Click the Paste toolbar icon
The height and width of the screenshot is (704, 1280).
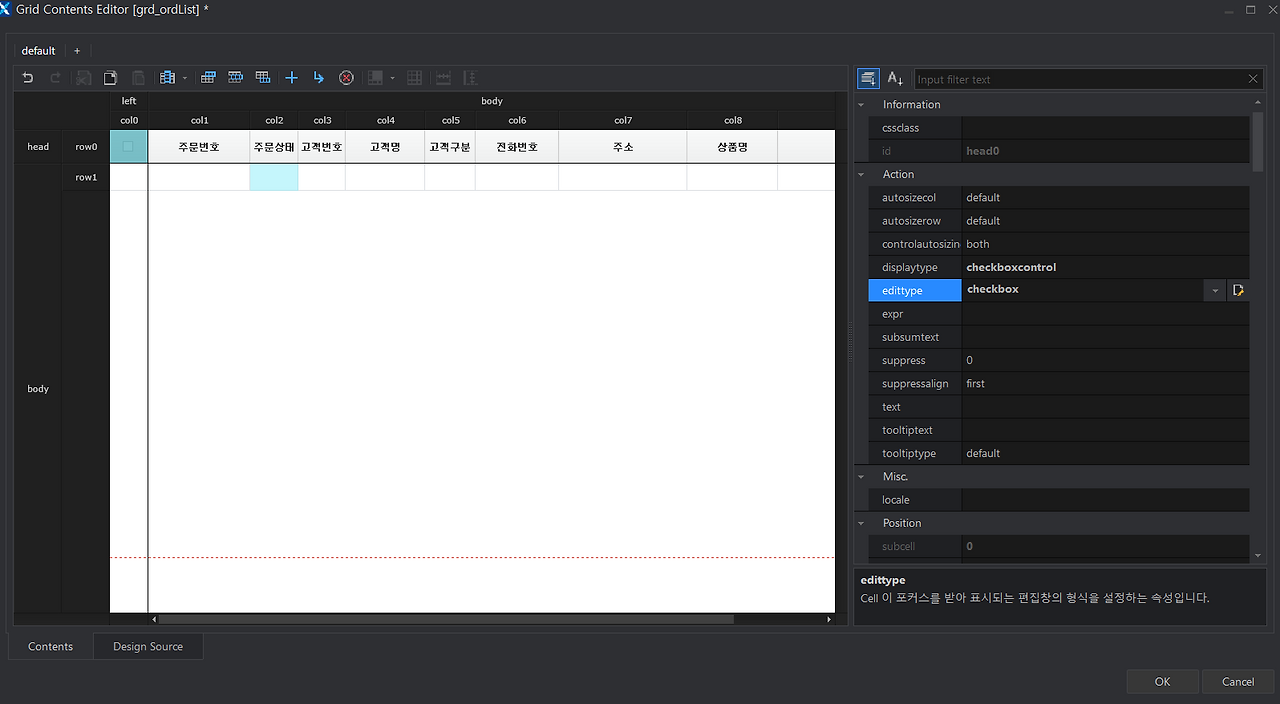click(138, 77)
